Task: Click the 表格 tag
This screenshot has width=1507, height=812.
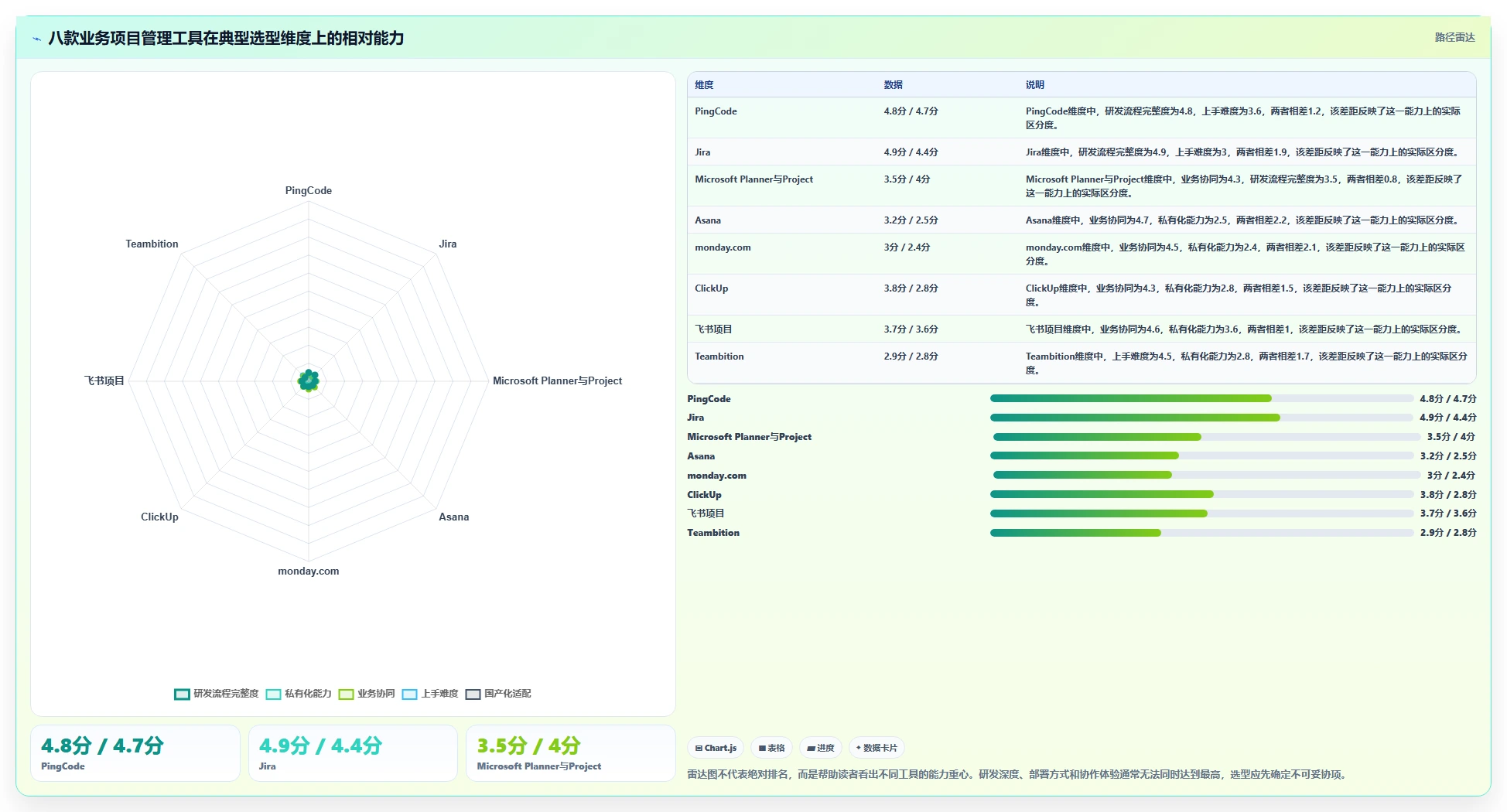Action: click(x=771, y=748)
